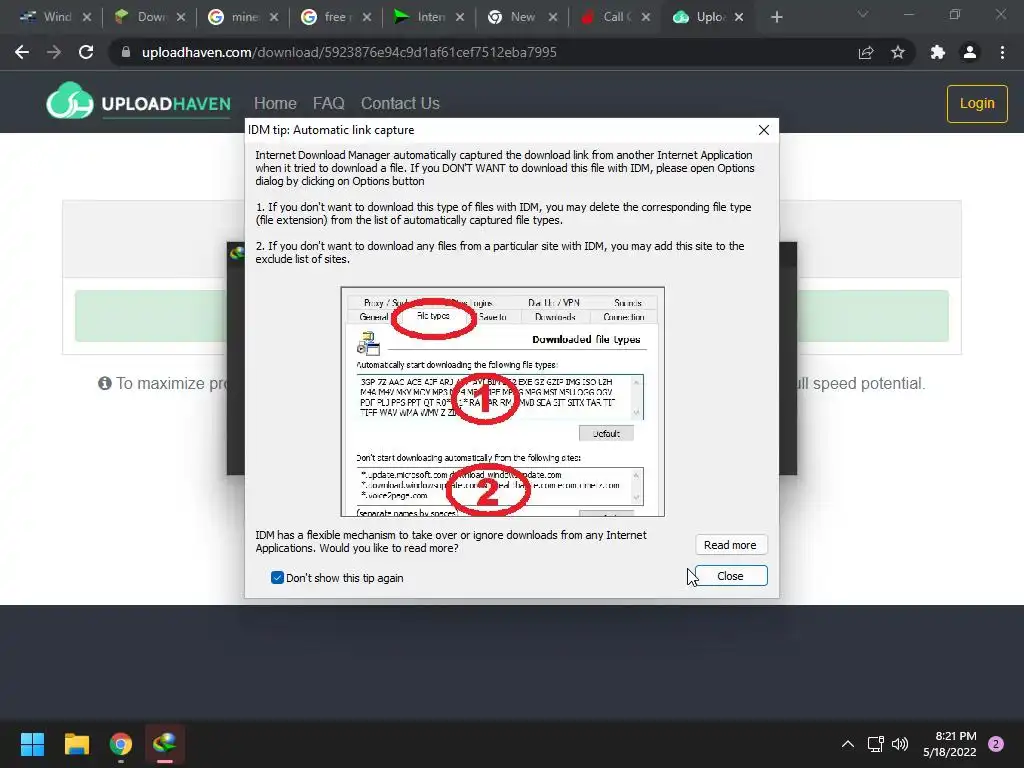Open notifications badge showing 2
Screen dimensions: 1024x768
coord(996,744)
